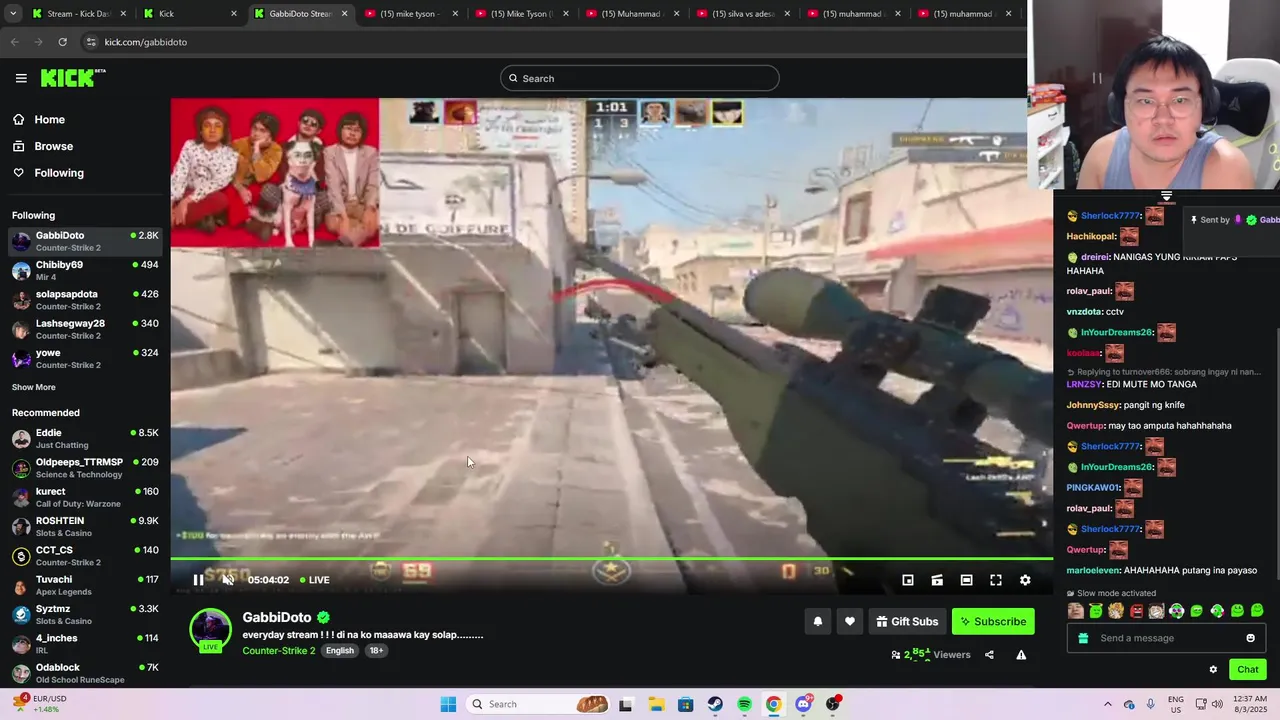The image size is (1280, 720).
Task: Click the Counter-Strike 2 category link
Action: coord(279,650)
